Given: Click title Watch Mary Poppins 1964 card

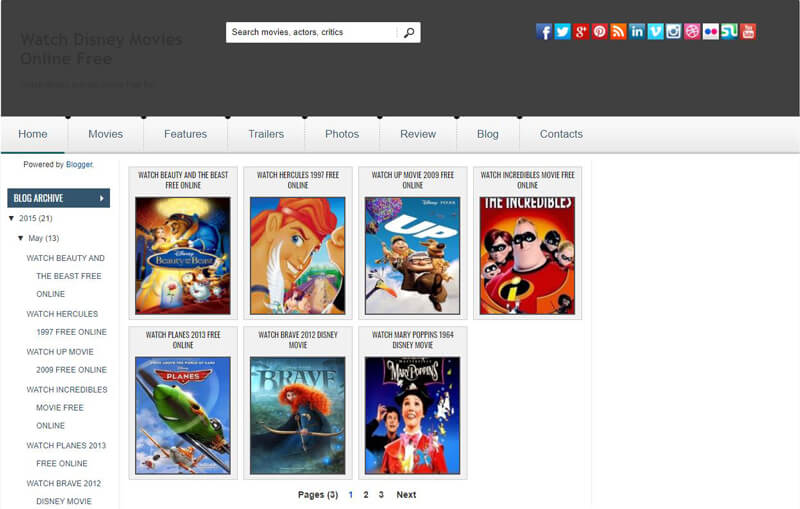Looking at the screenshot, I should [x=412, y=340].
